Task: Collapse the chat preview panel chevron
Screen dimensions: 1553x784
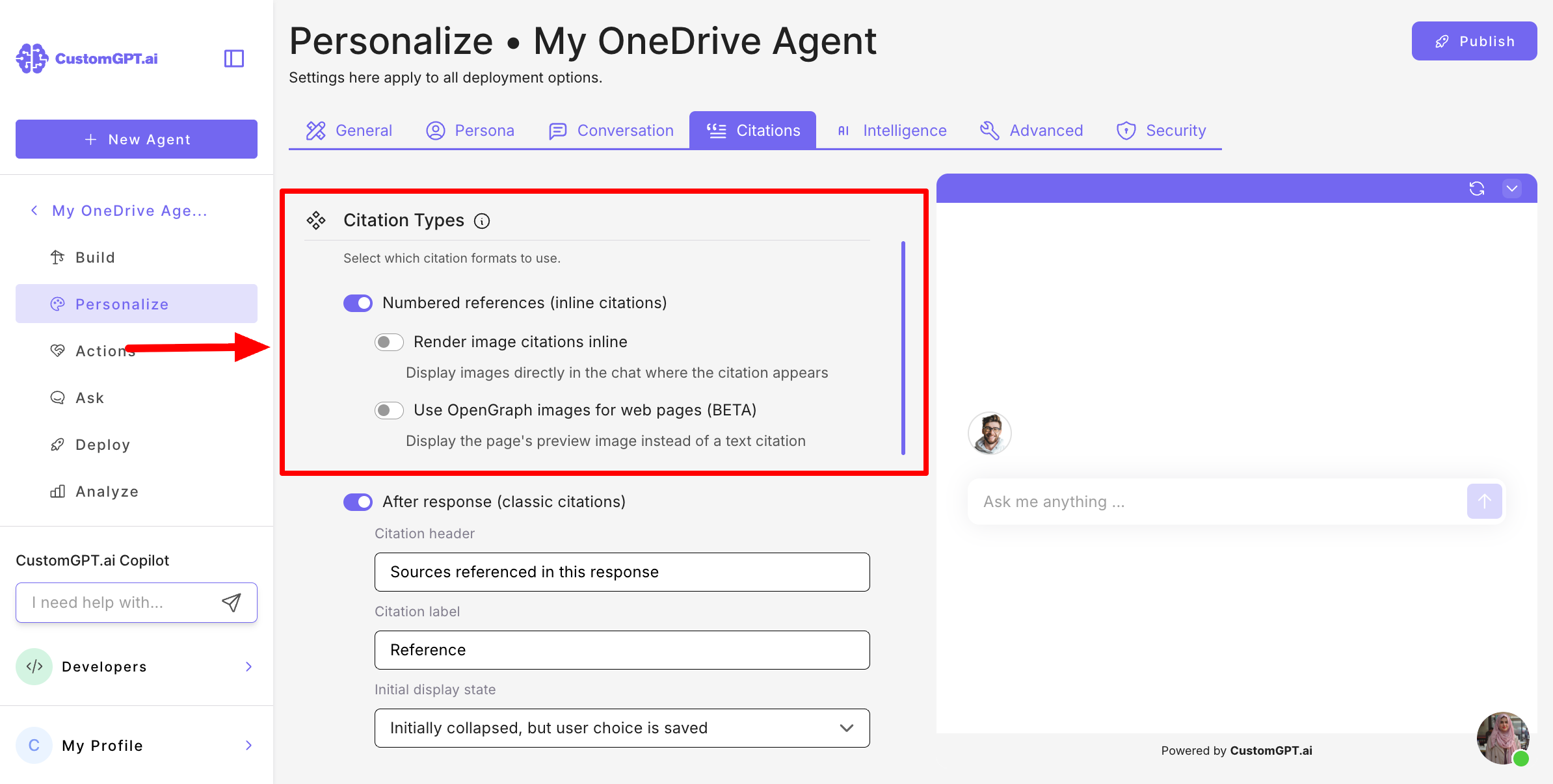Action: [x=1511, y=189]
